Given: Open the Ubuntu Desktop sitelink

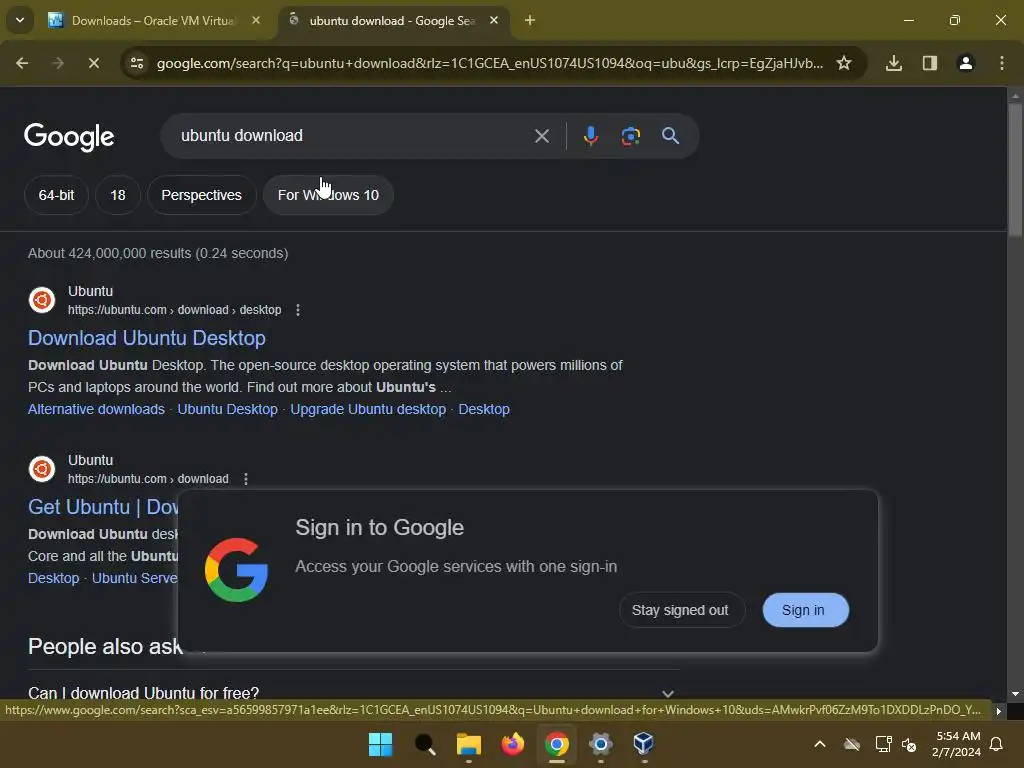Looking at the screenshot, I should coord(227,409).
